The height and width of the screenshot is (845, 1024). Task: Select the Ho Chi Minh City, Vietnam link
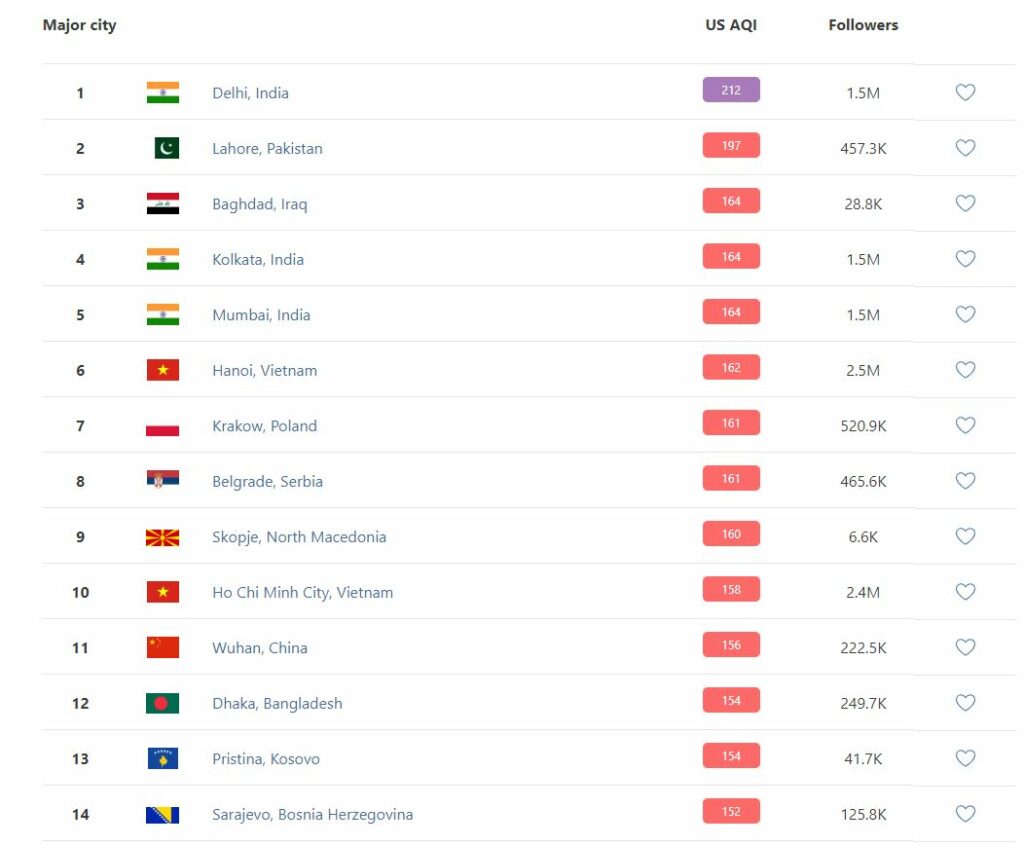302,592
